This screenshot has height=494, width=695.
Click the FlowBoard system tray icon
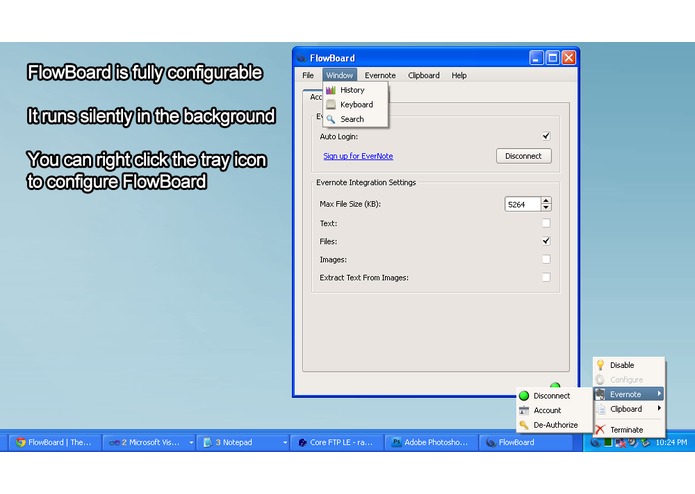coord(595,442)
